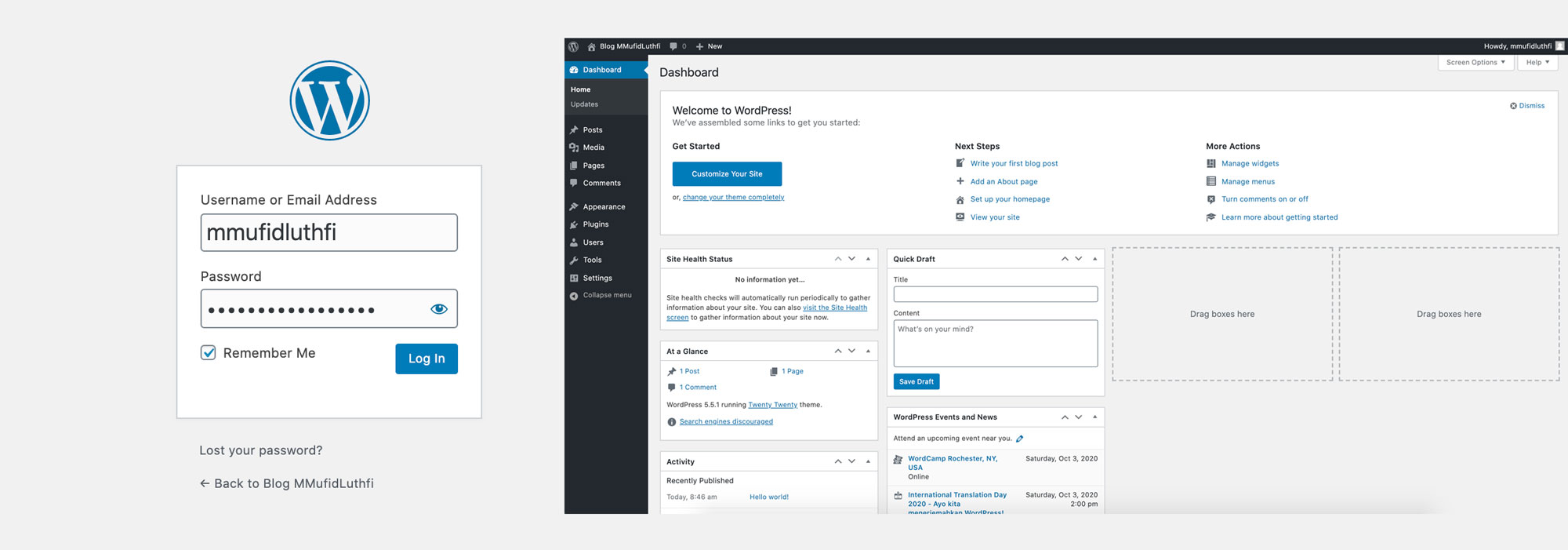Open the Screen Options dropdown
This screenshot has width=1568, height=550.
pos(1475,63)
